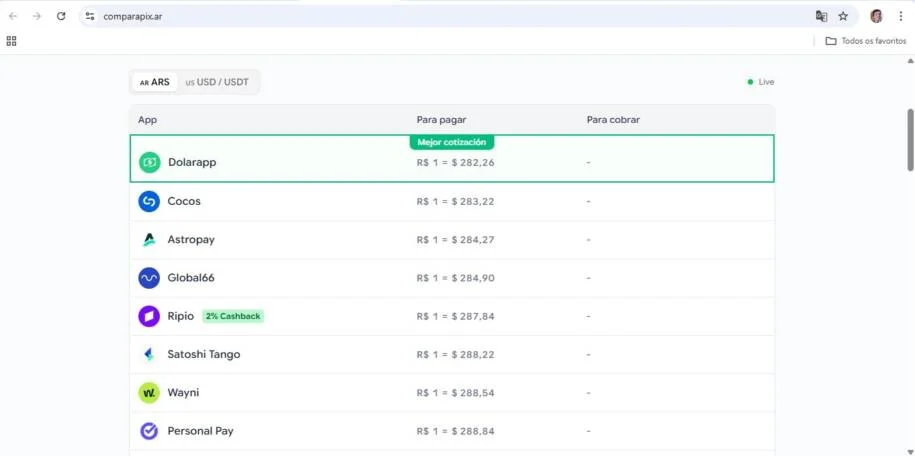Switch currency to USD / USDT
915x456 pixels.
[x=217, y=82]
